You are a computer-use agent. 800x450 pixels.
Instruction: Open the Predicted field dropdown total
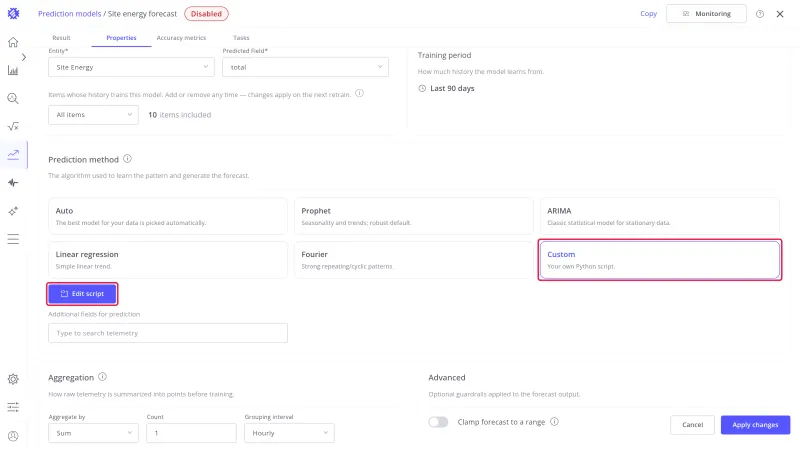[x=306, y=67]
